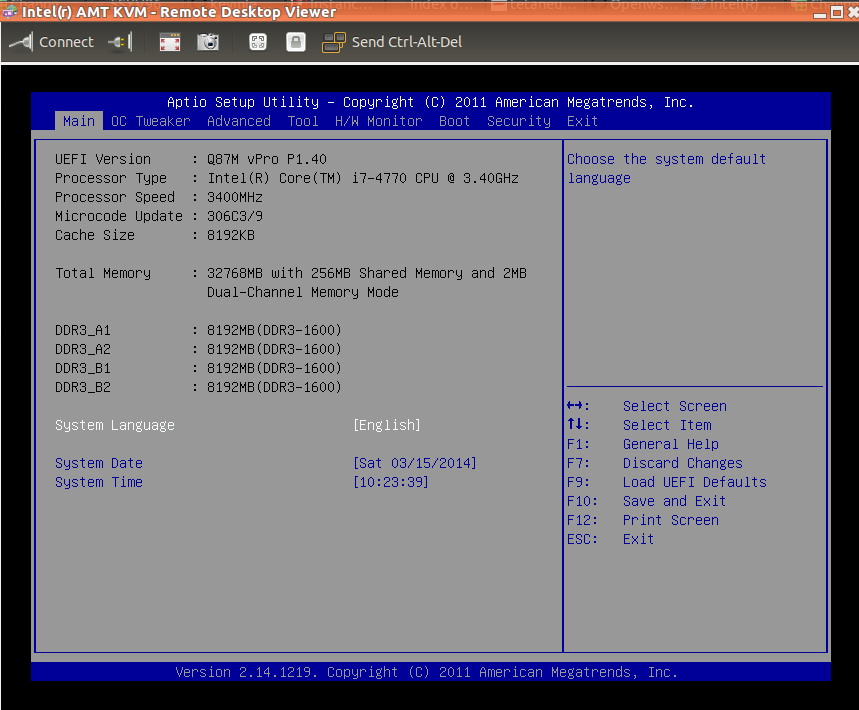Click the time value [10:23:39]
The width and height of the screenshot is (859, 710).
(391, 482)
